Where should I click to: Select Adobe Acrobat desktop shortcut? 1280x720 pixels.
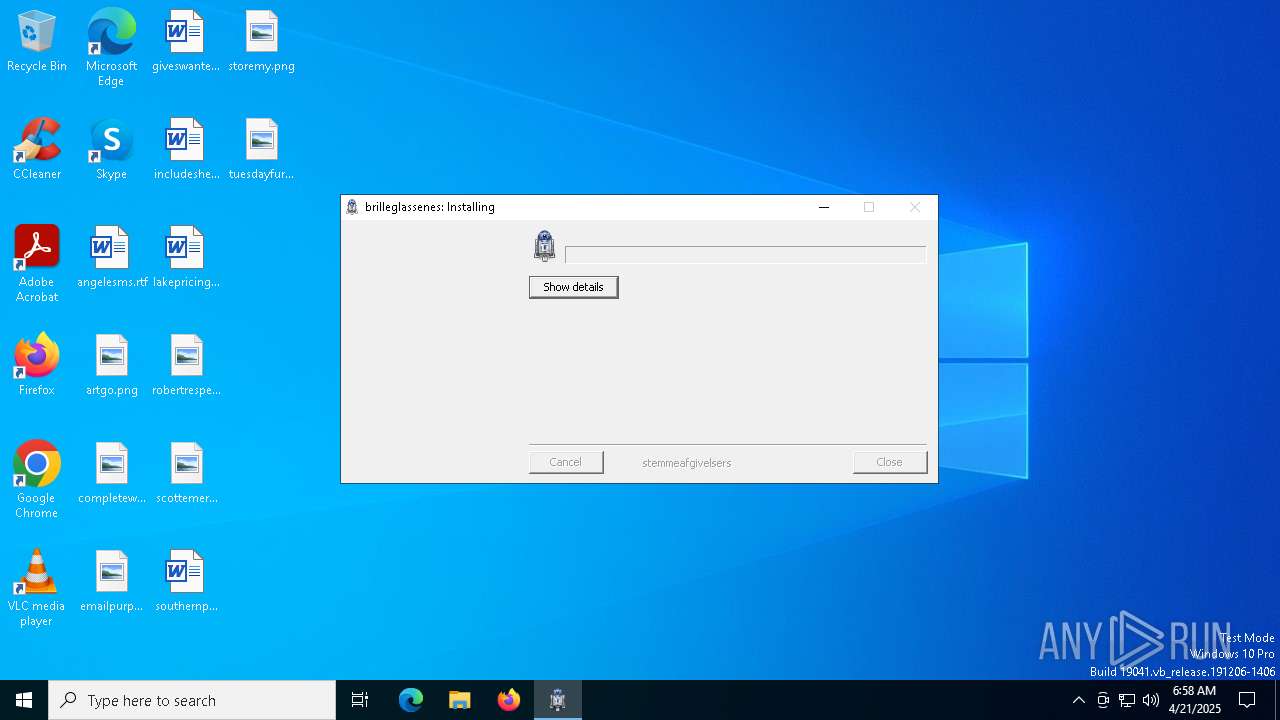[37, 264]
